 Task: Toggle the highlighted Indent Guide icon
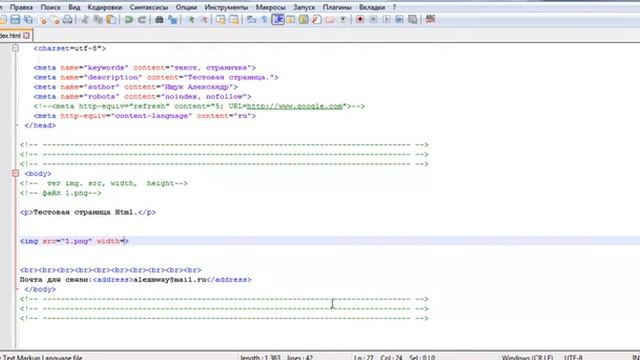[x=278, y=19]
